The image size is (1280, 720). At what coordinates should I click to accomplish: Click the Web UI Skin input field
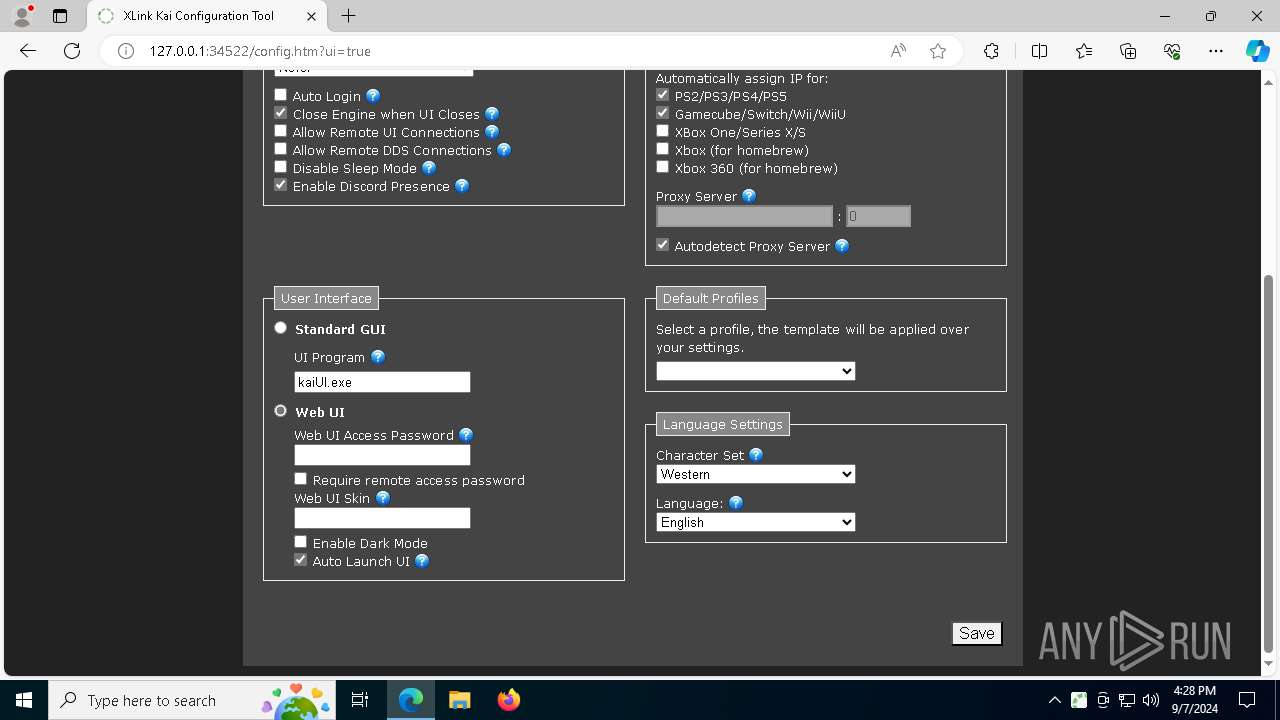(x=382, y=518)
